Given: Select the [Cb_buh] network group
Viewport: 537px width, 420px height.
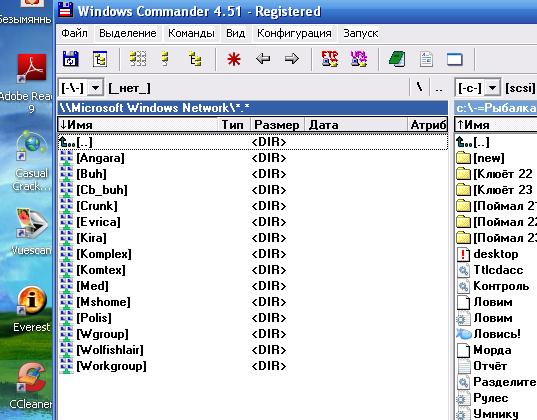Looking at the screenshot, I should point(253,190).
